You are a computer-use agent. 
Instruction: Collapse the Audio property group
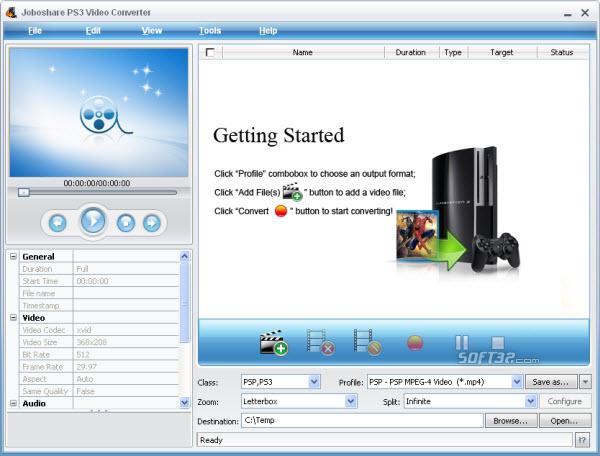13,403
